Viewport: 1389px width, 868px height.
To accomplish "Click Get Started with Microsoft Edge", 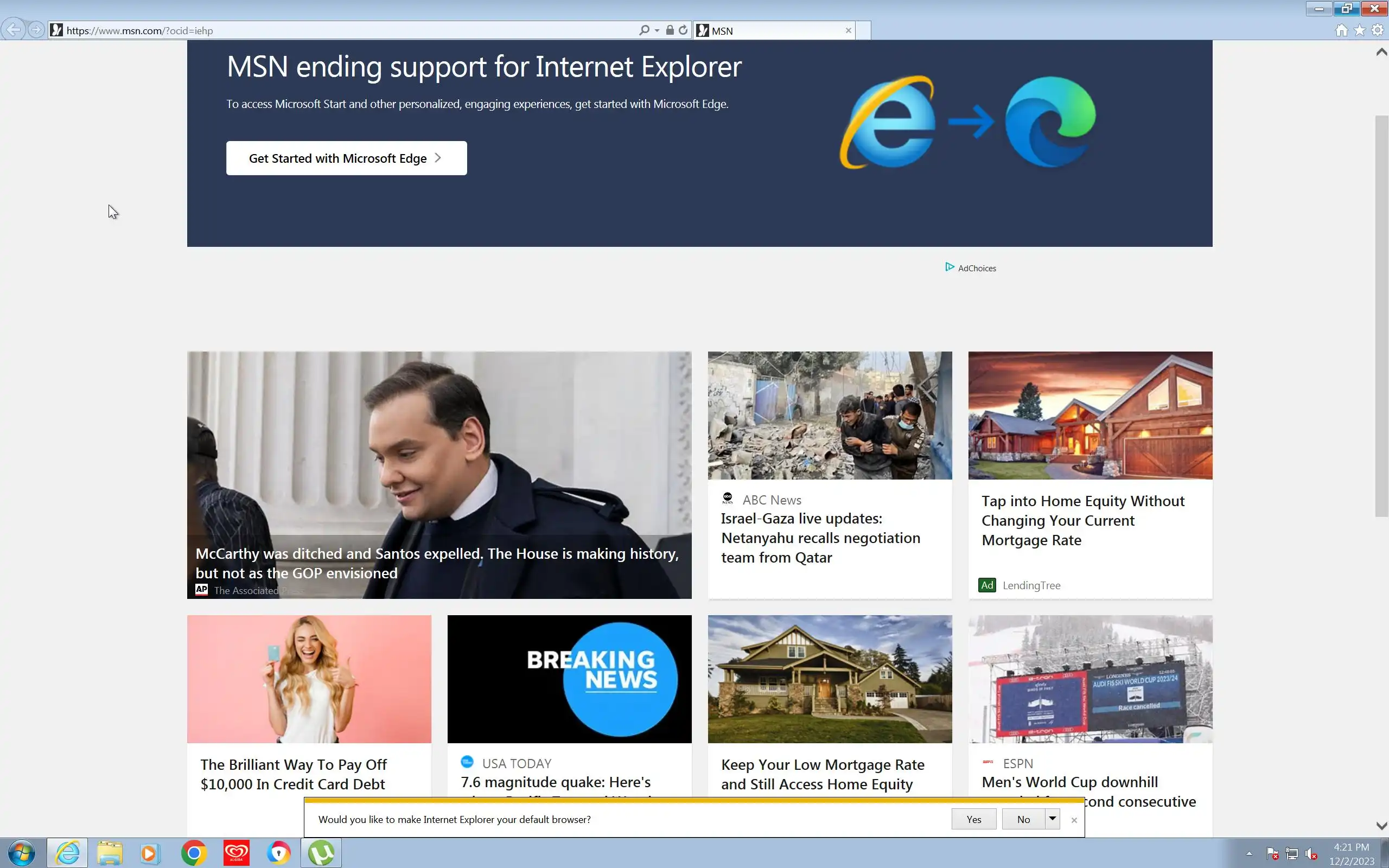I will pos(346,158).
